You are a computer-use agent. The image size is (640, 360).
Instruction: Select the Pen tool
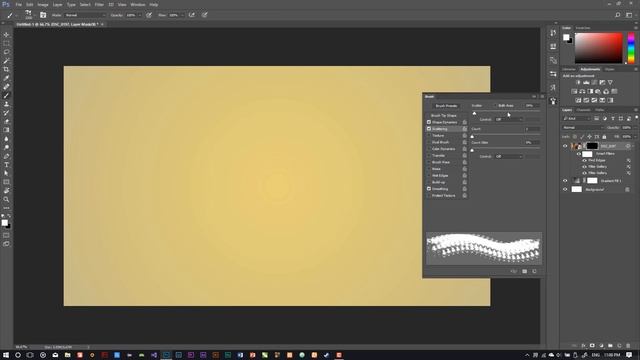point(6,156)
